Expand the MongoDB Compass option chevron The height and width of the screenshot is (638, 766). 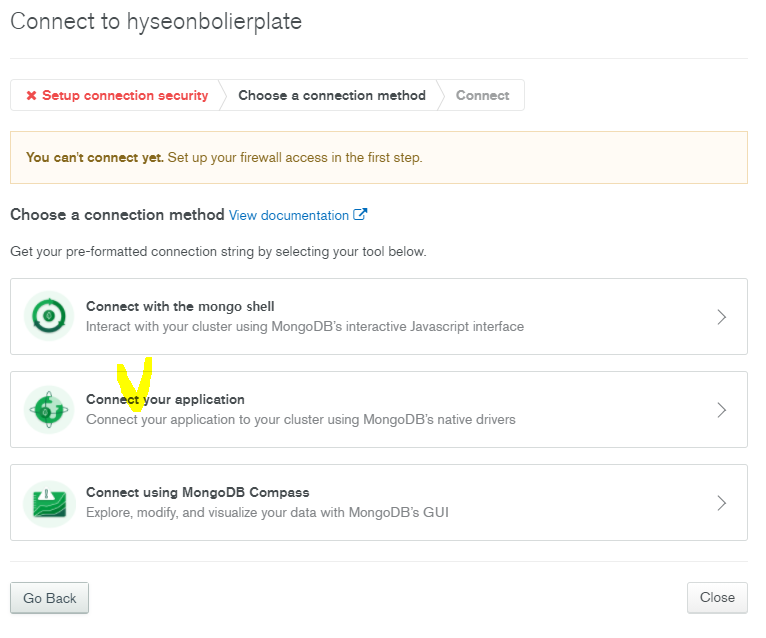722,503
